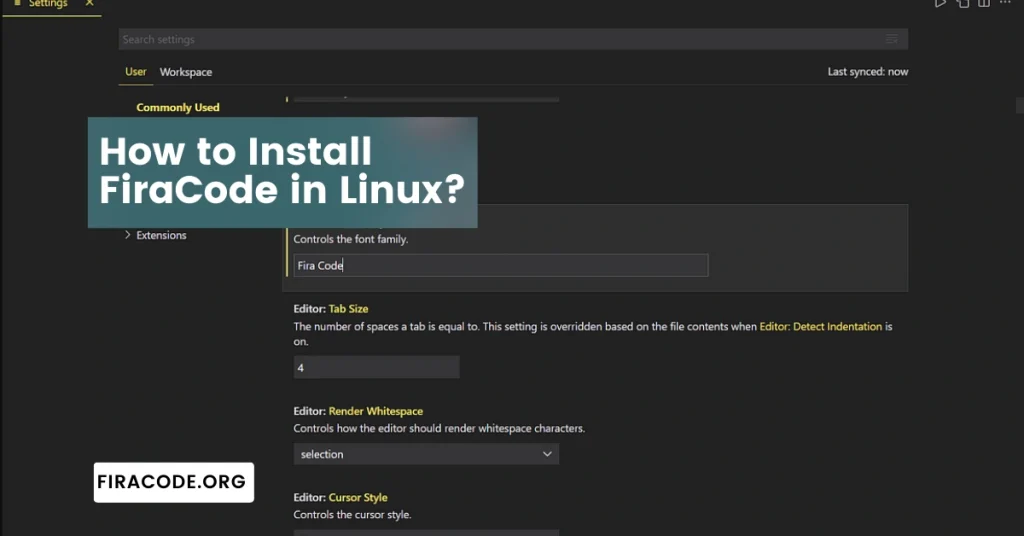Viewport: 1024px width, 536px height.
Task: Switch to the User settings tab
Action: pos(136,72)
